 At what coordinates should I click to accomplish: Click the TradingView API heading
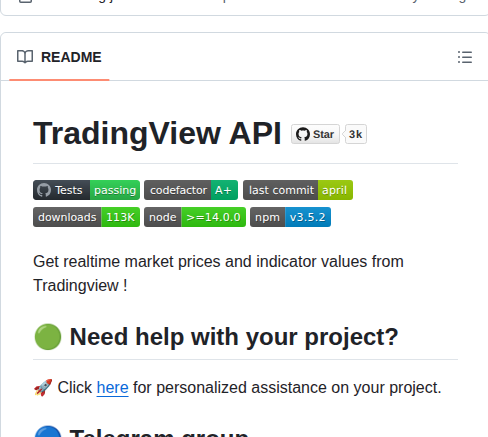[x=157, y=134]
